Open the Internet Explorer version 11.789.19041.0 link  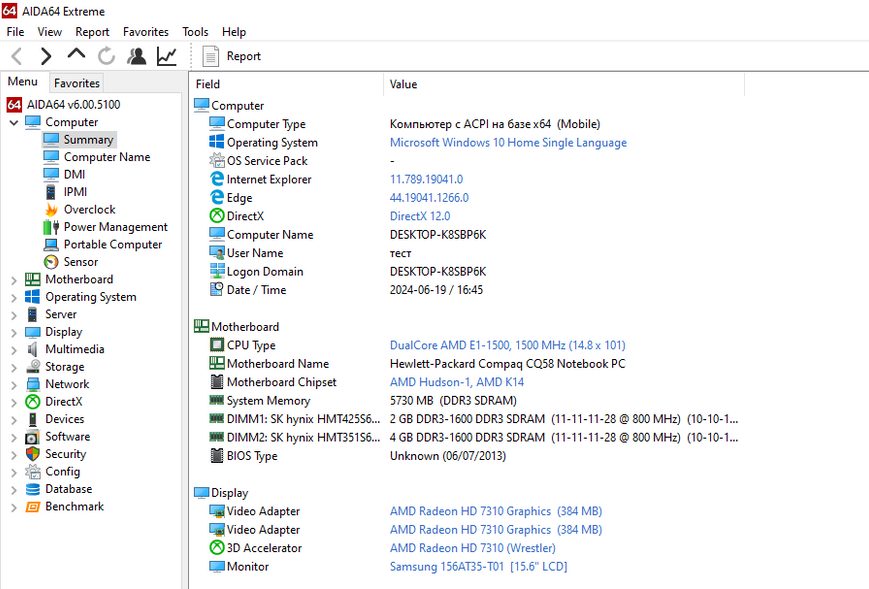[x=426, y=180]
